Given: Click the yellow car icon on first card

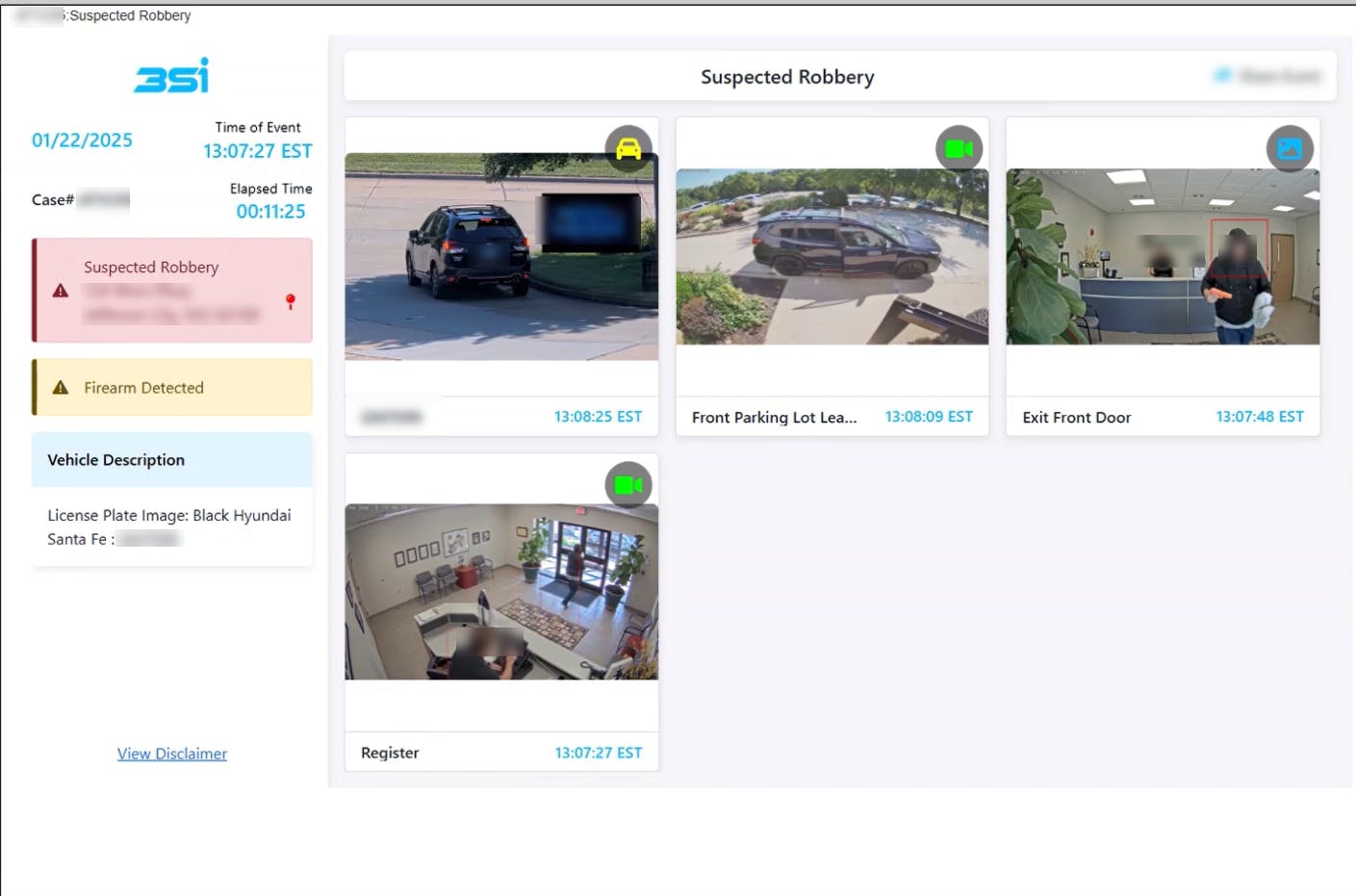Looking at the screenshot, I should point(628,149).
